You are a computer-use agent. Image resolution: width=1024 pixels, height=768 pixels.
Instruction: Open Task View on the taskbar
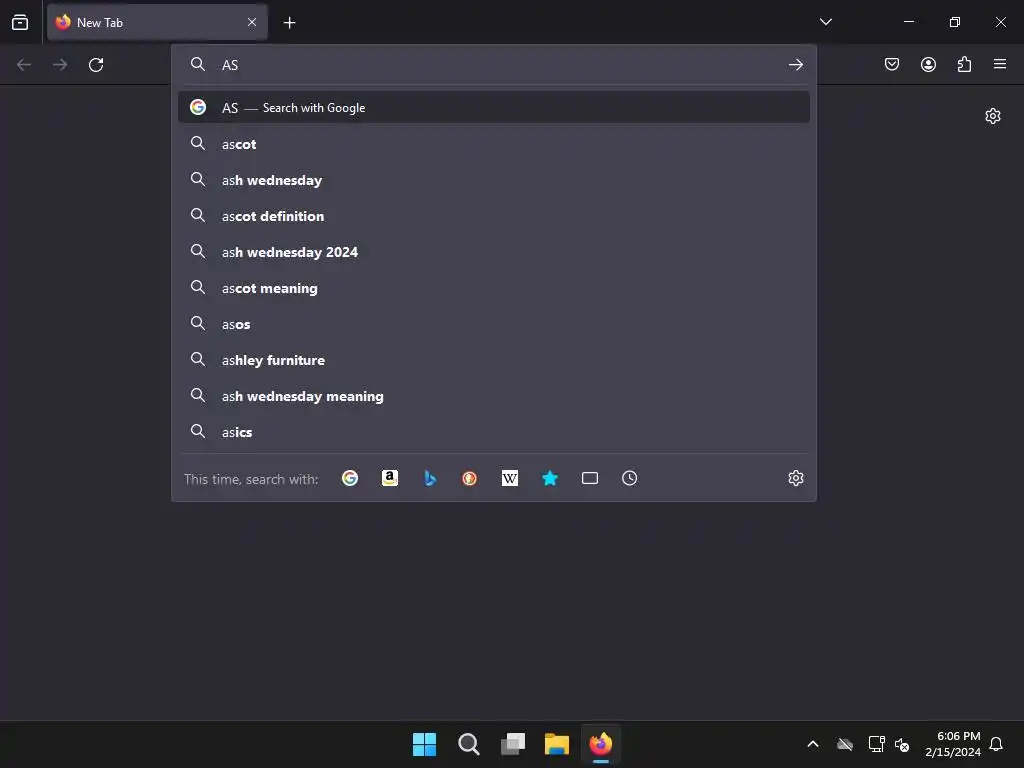coord(513,744)
